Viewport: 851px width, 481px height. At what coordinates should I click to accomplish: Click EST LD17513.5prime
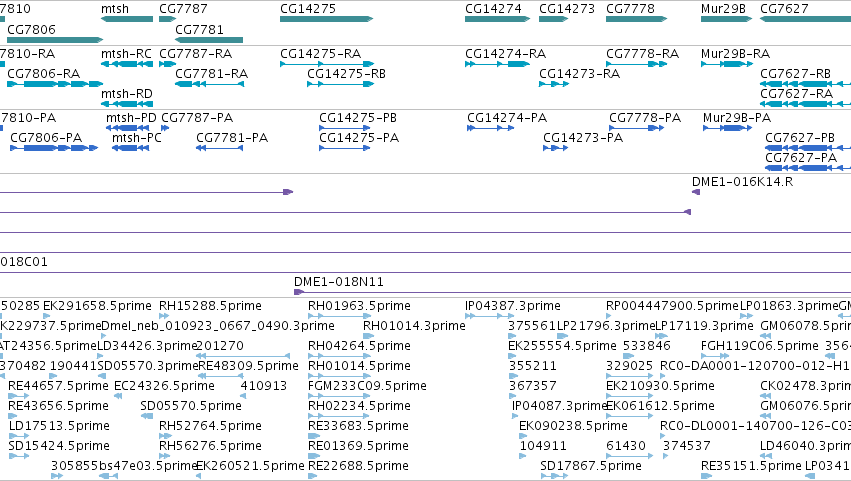[18, 436]
